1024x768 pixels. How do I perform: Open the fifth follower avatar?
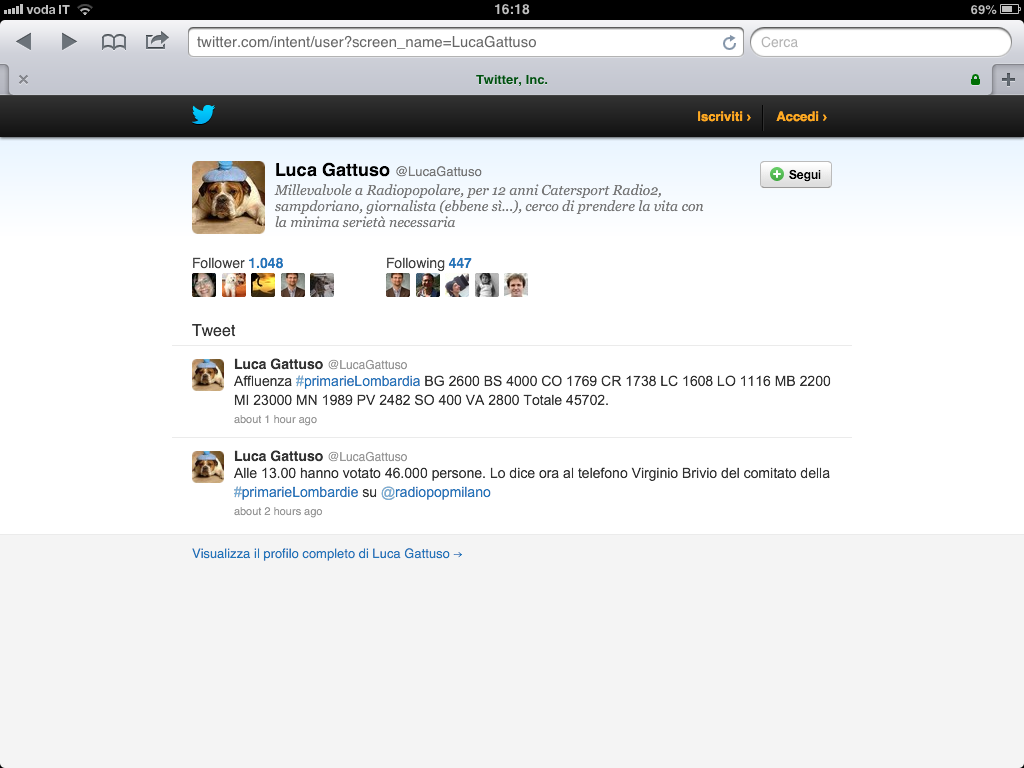pos(322,285)
